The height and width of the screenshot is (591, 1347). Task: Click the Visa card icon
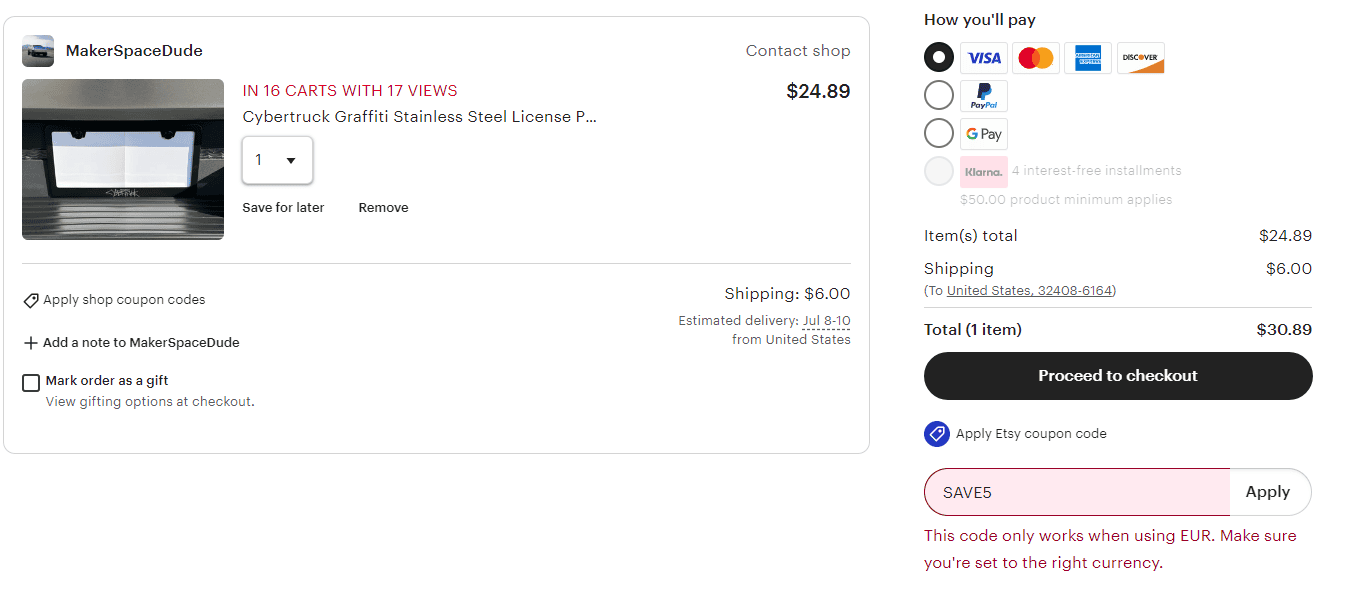(x=983, y=57)
